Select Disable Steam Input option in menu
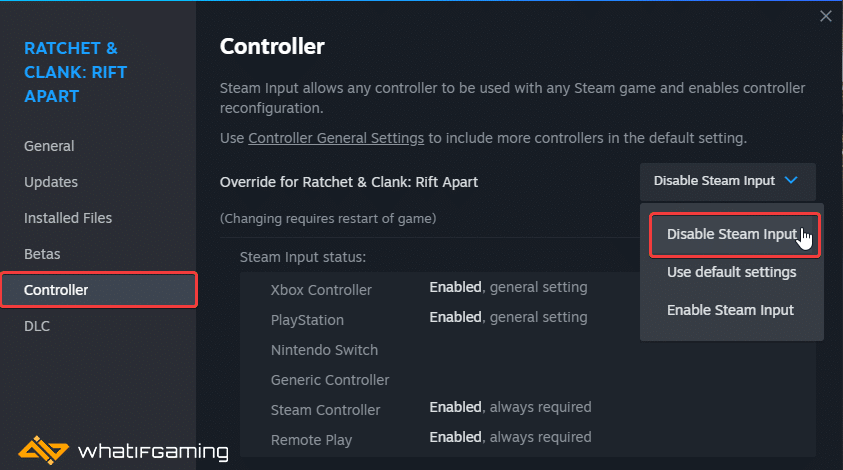The height and width of the screenshot is (470, 843). [x=734, y=235]
